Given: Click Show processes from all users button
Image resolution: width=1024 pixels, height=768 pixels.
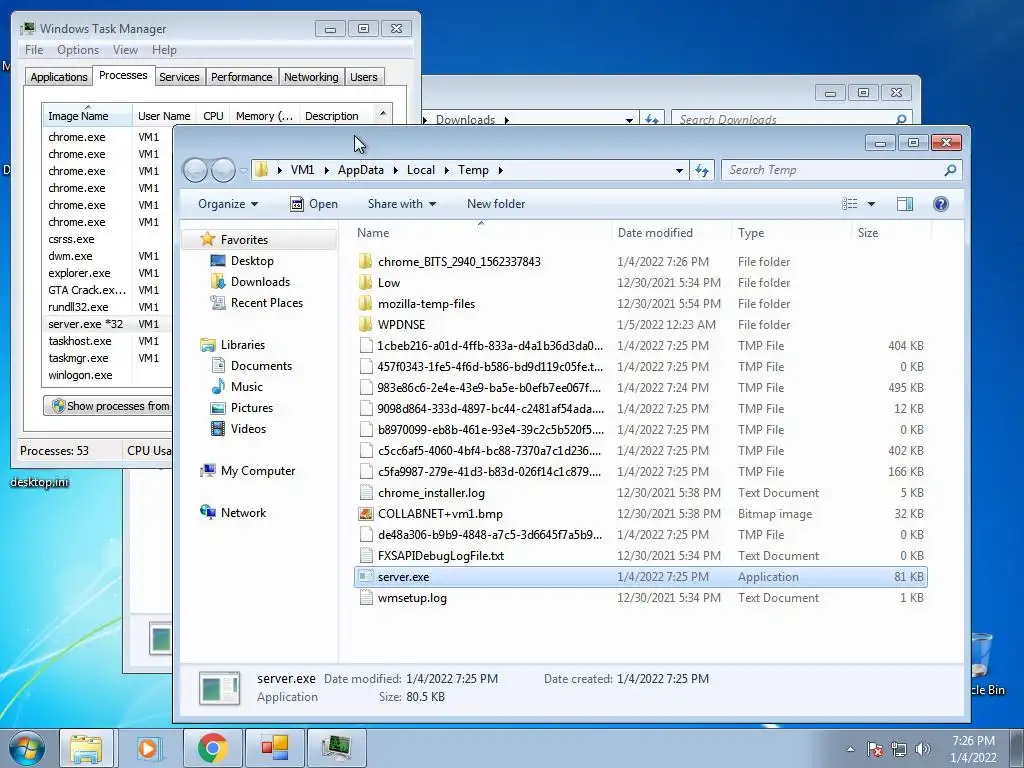Looking at the screenshot, I should tap(108, 406).
